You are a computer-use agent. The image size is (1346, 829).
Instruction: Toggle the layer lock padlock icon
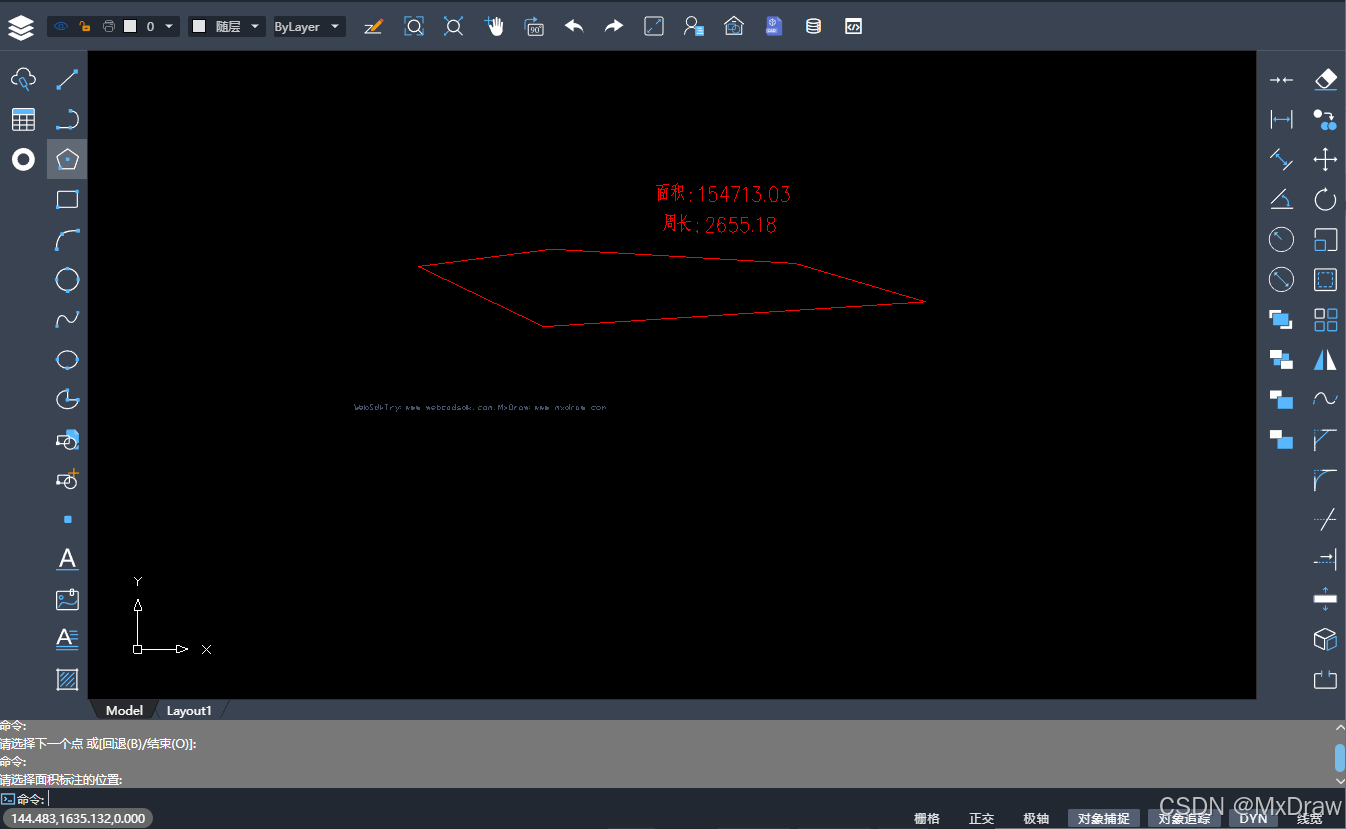(85, 27)
